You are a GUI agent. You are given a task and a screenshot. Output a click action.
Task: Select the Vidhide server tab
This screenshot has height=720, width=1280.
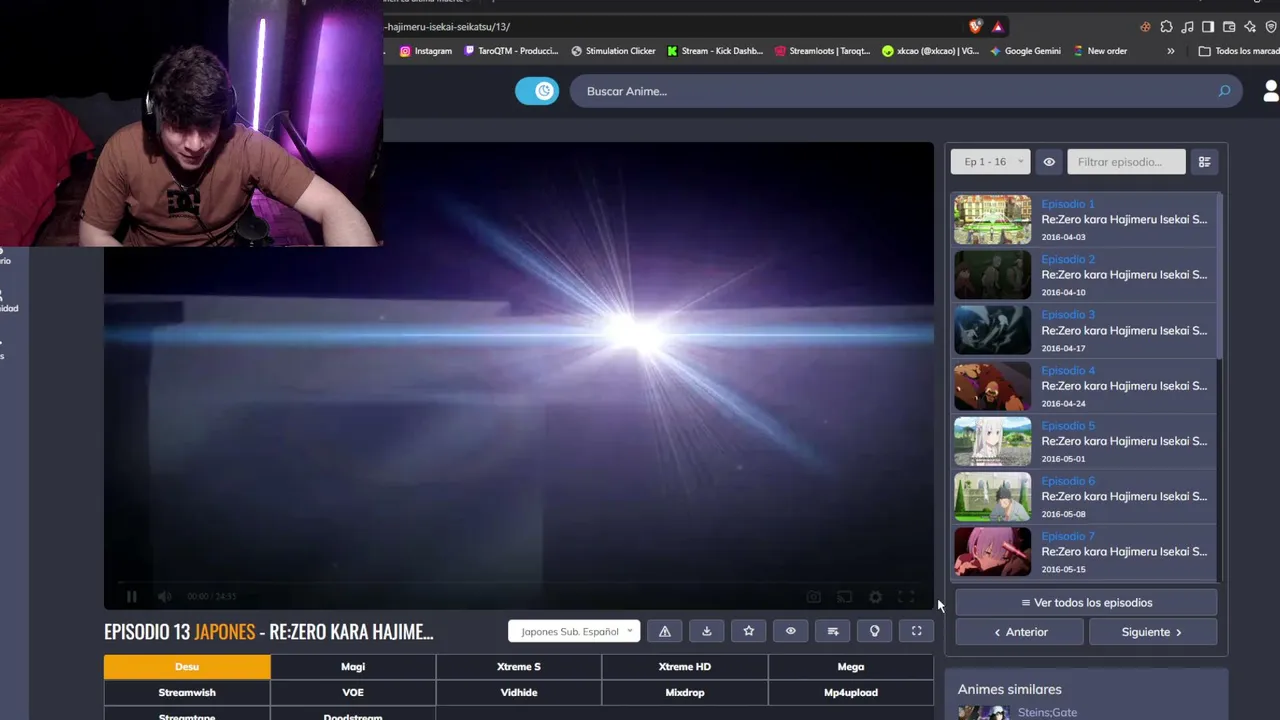pyautogui.click(x=519, y=693)
